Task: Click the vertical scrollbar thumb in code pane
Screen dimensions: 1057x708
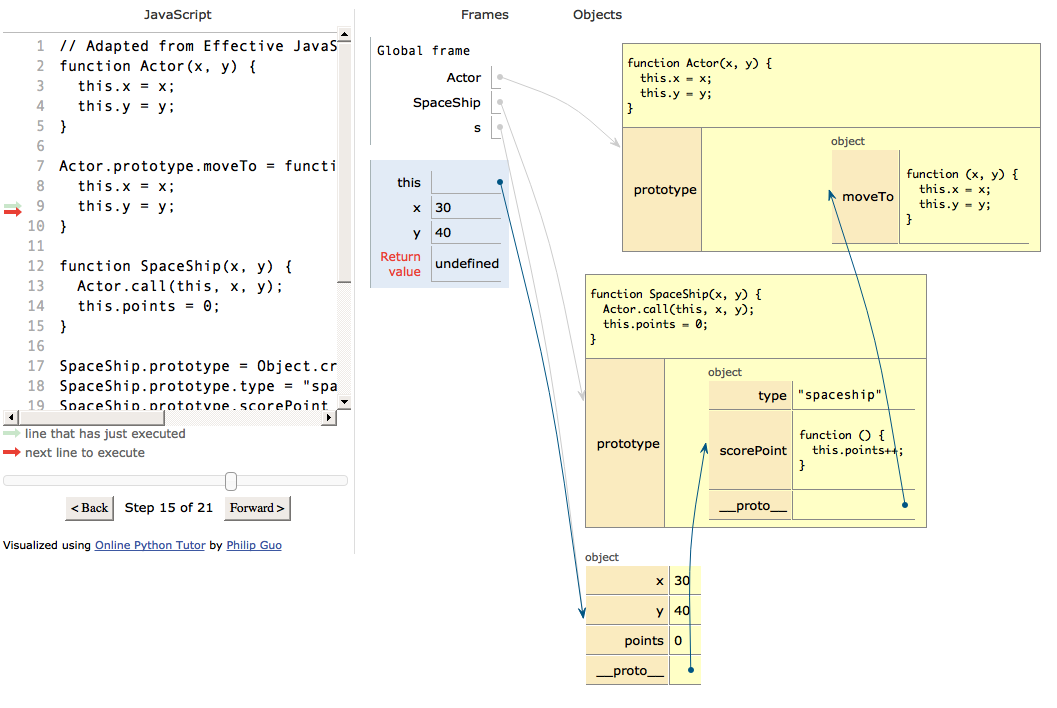Action: (x=344, y=162)
